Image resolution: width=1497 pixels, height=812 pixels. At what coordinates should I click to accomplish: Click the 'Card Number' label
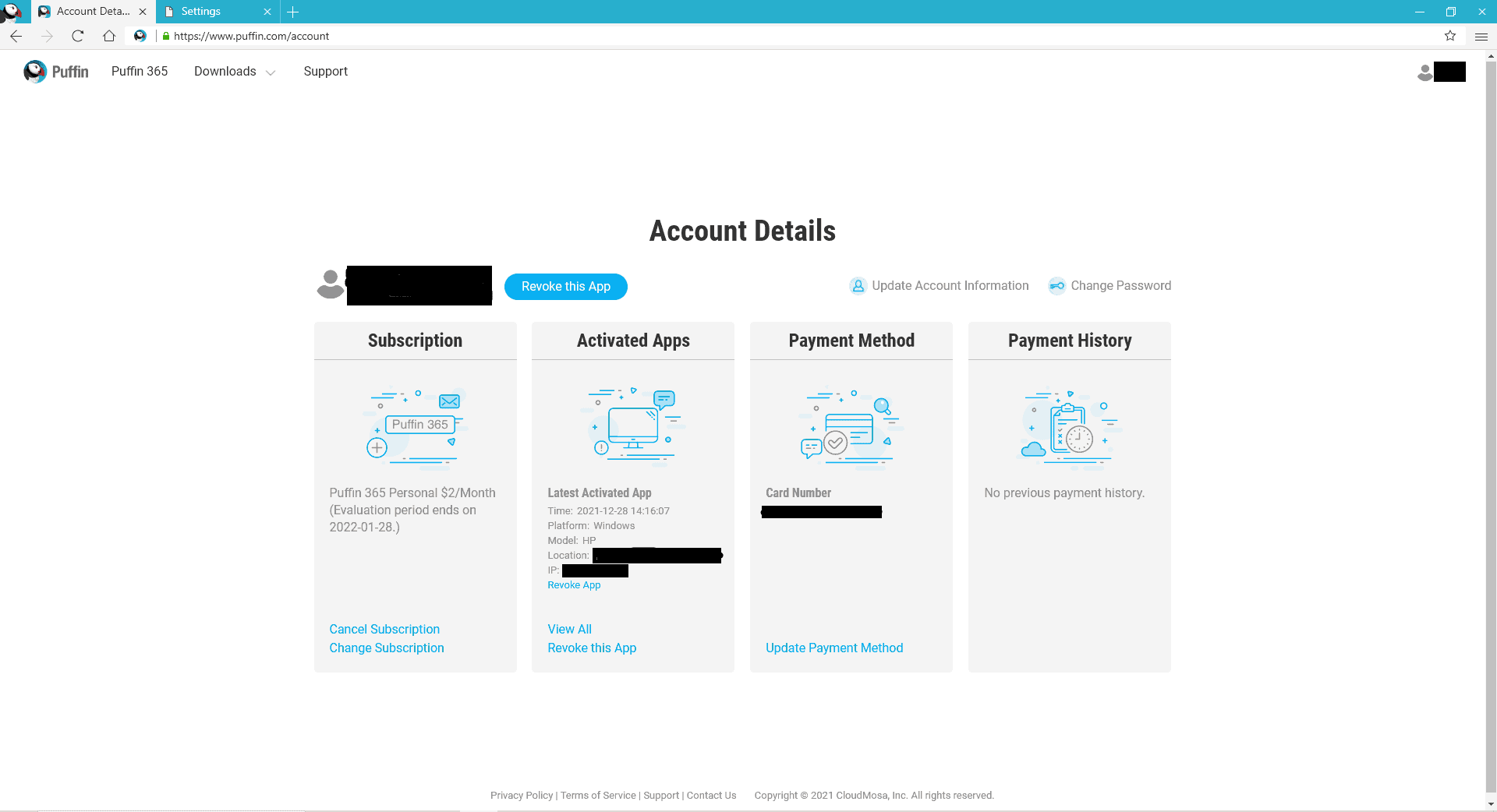point(798,492)
